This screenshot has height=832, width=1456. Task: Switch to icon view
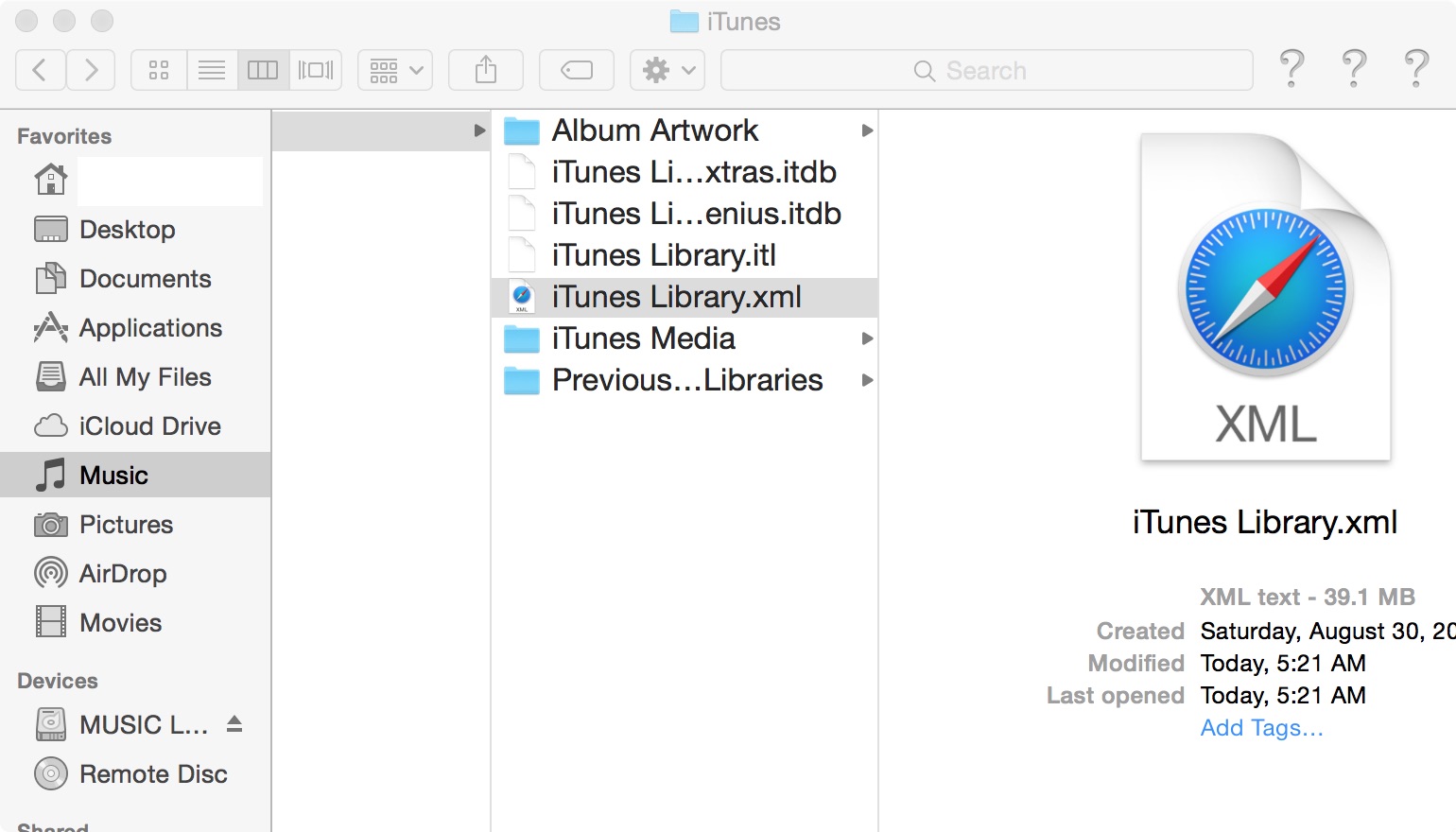[159, 70]
